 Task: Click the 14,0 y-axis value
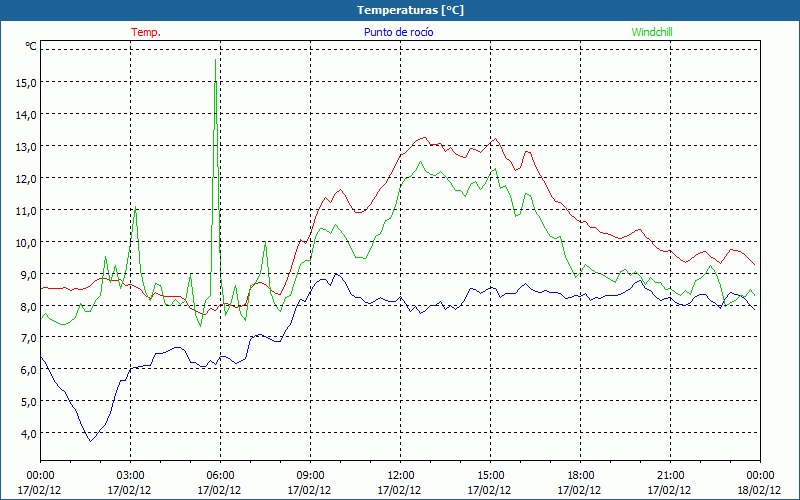point(26,115)
